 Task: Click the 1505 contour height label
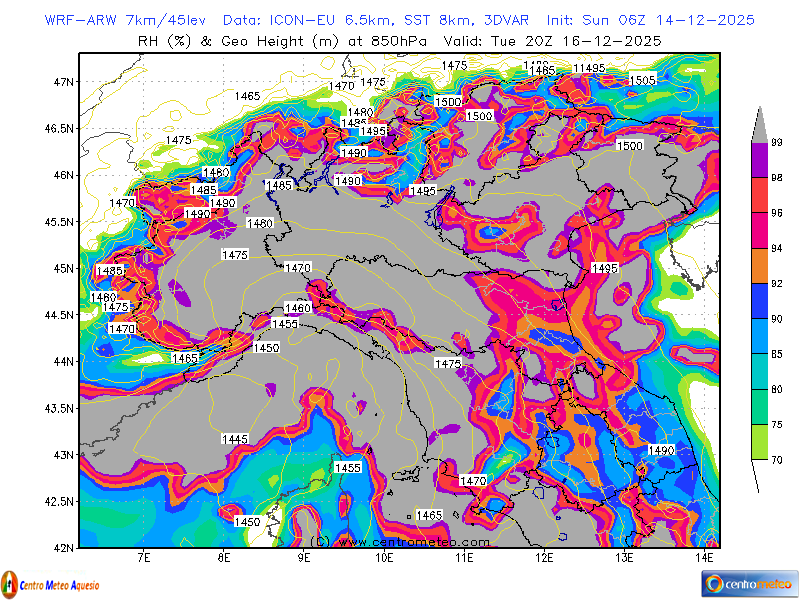(x=642, y=80)
